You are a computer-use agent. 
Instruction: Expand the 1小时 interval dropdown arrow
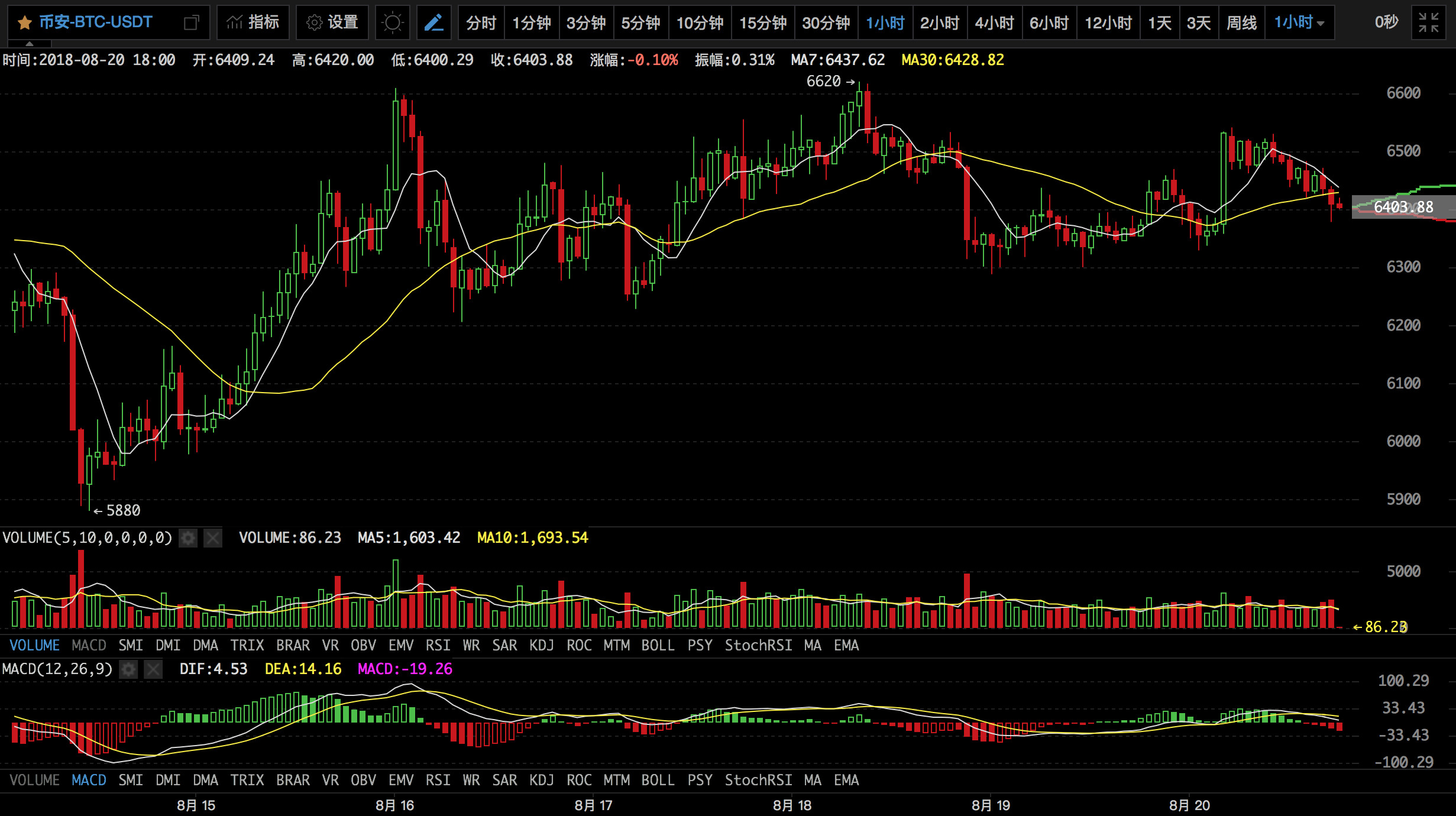point(1321,24)
